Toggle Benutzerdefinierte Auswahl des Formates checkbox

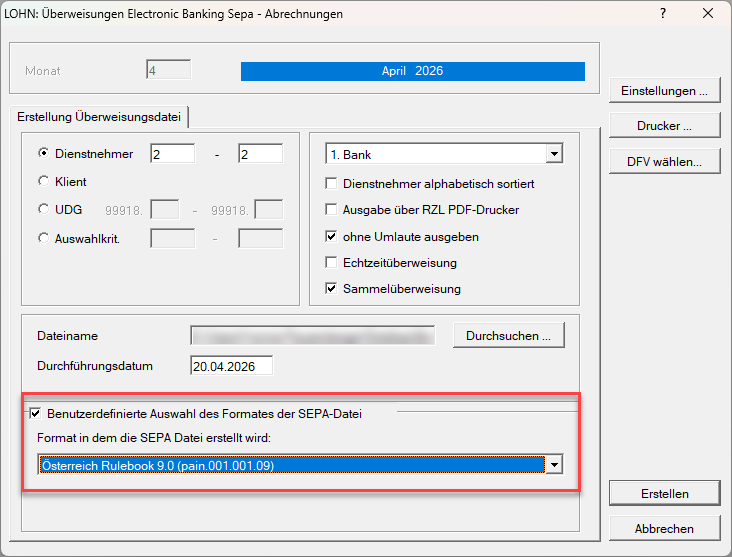pos(36,413)
